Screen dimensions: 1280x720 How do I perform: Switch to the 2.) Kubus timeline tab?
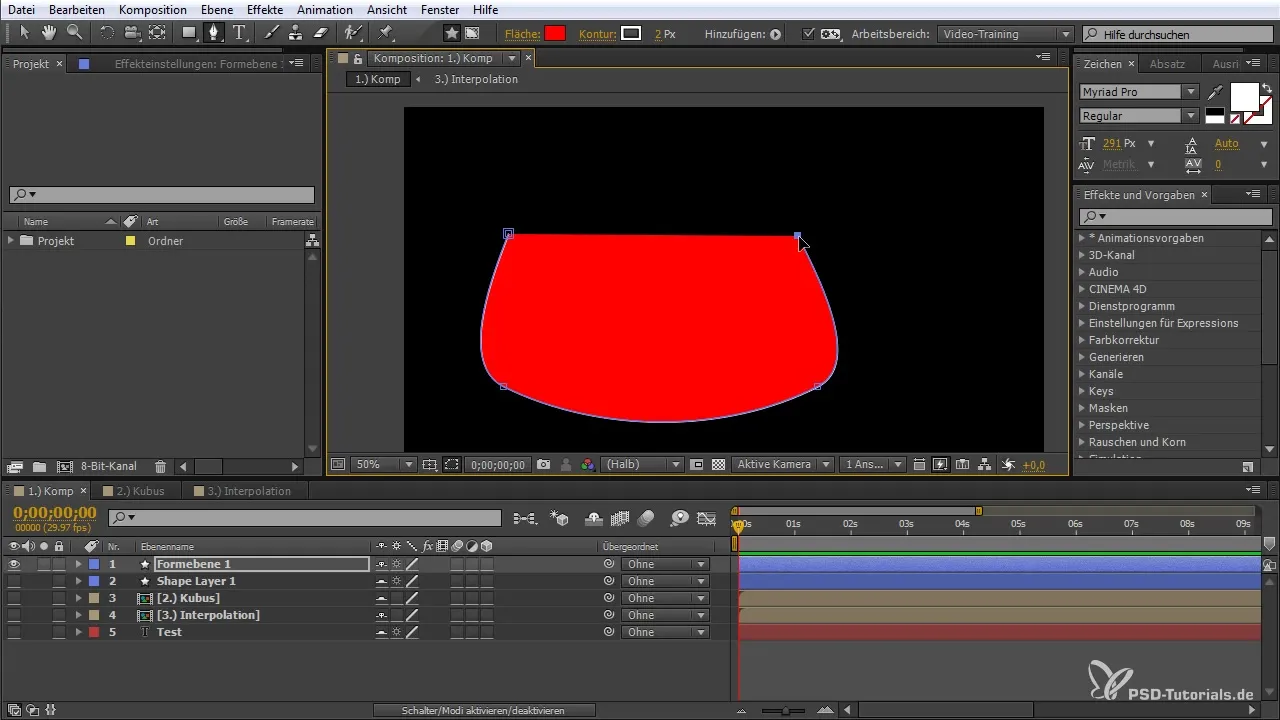point(140,491)
